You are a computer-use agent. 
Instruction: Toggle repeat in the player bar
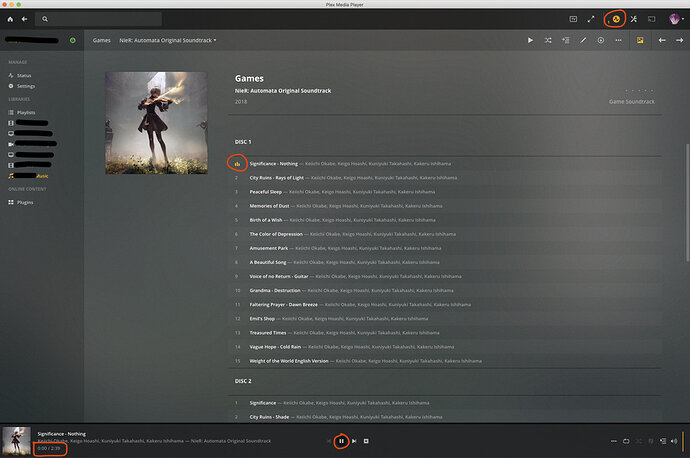point(626,441)
